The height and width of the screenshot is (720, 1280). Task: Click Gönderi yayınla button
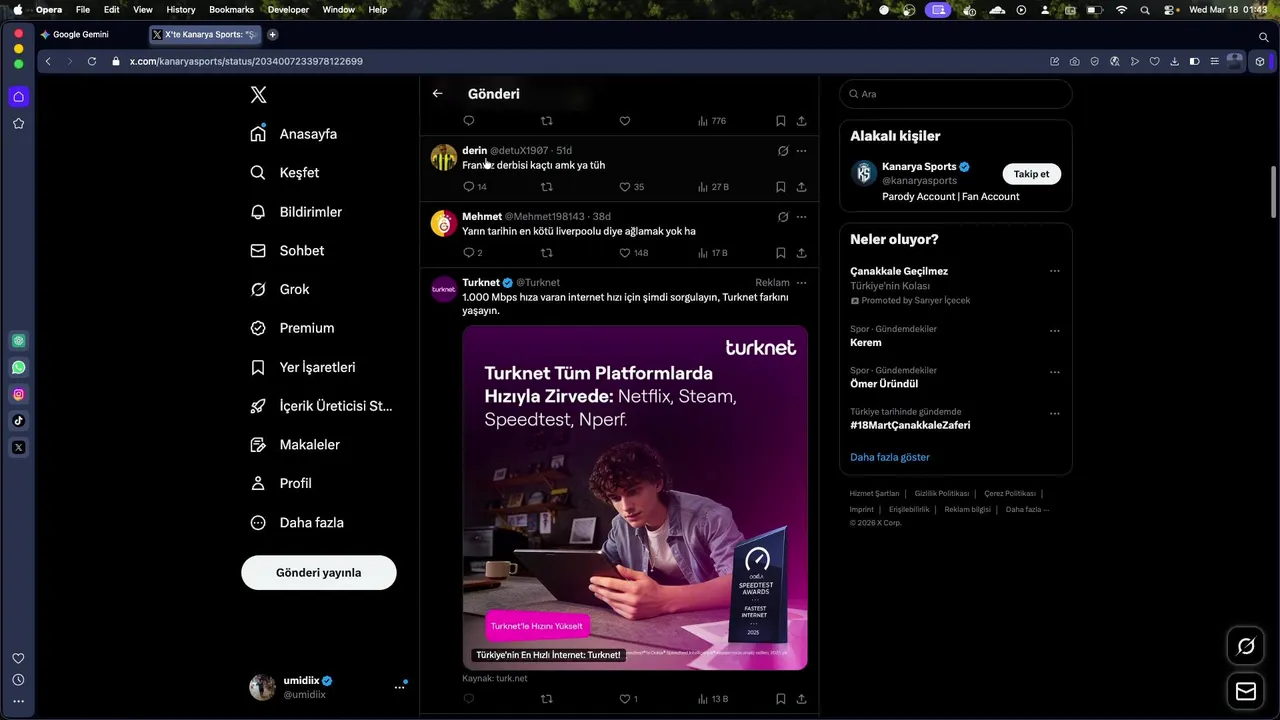[319, 573]
